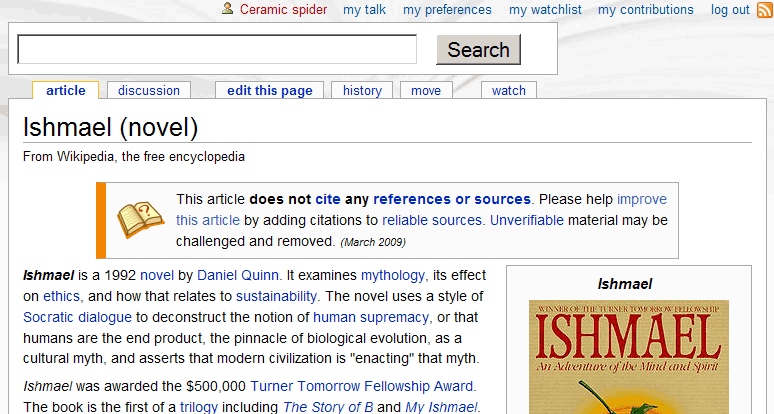Click the question-mark book icon in notice
Image resolution: width=774 pixels, height=414 pixels.
point(140,219)
